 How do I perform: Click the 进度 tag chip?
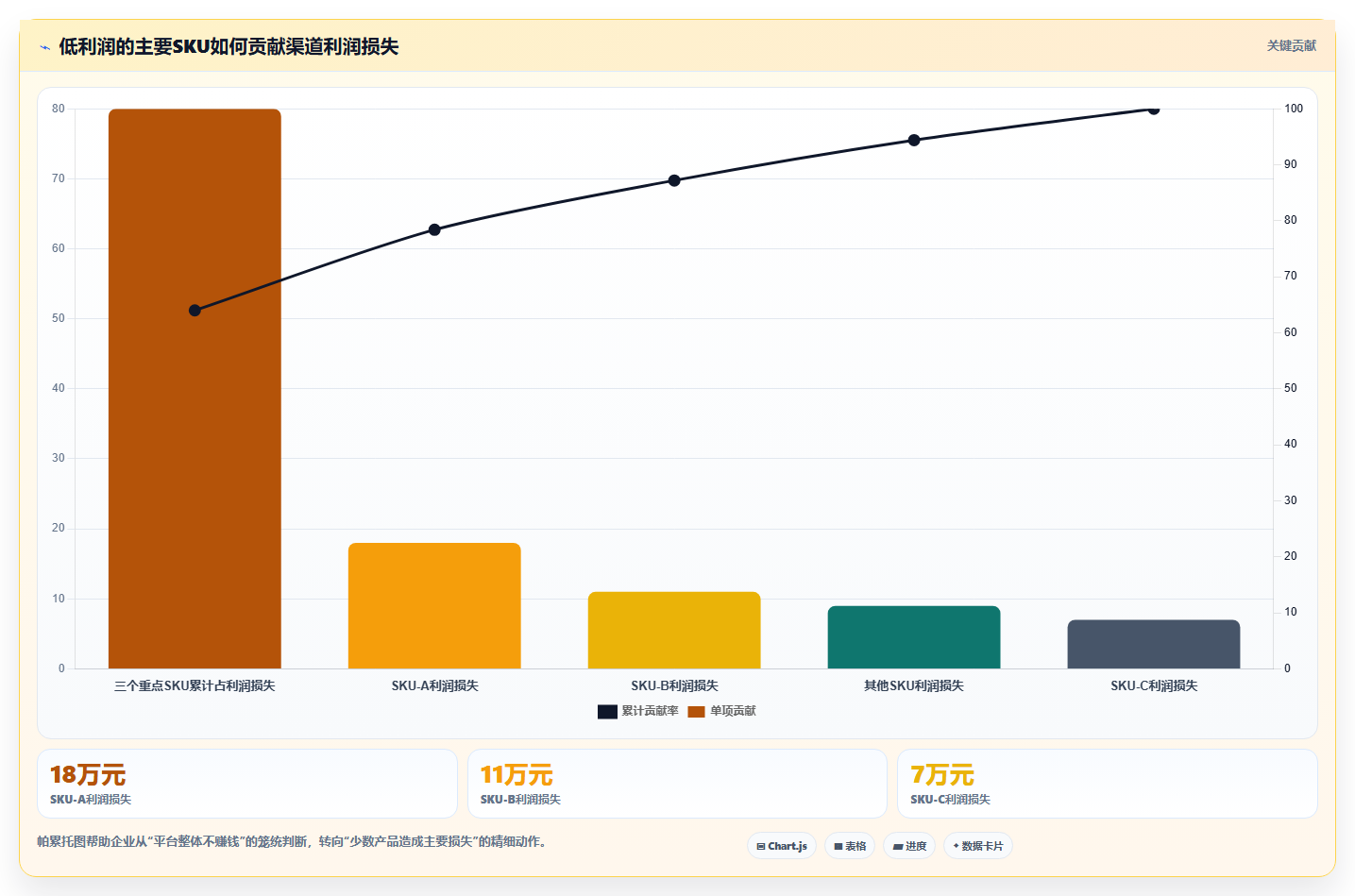pyautogui.click(x=909, y=846)
